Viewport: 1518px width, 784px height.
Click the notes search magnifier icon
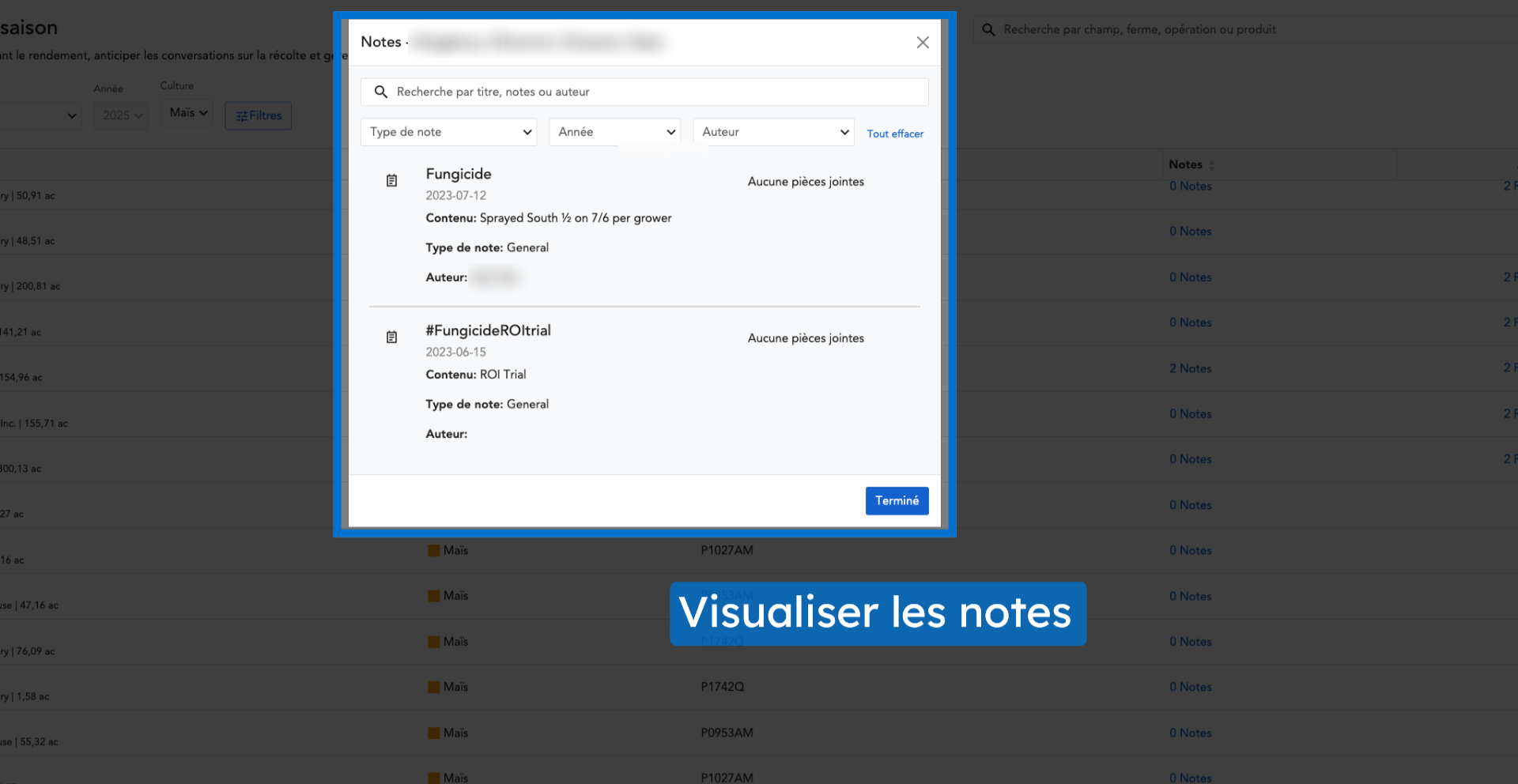pos(380,92)
